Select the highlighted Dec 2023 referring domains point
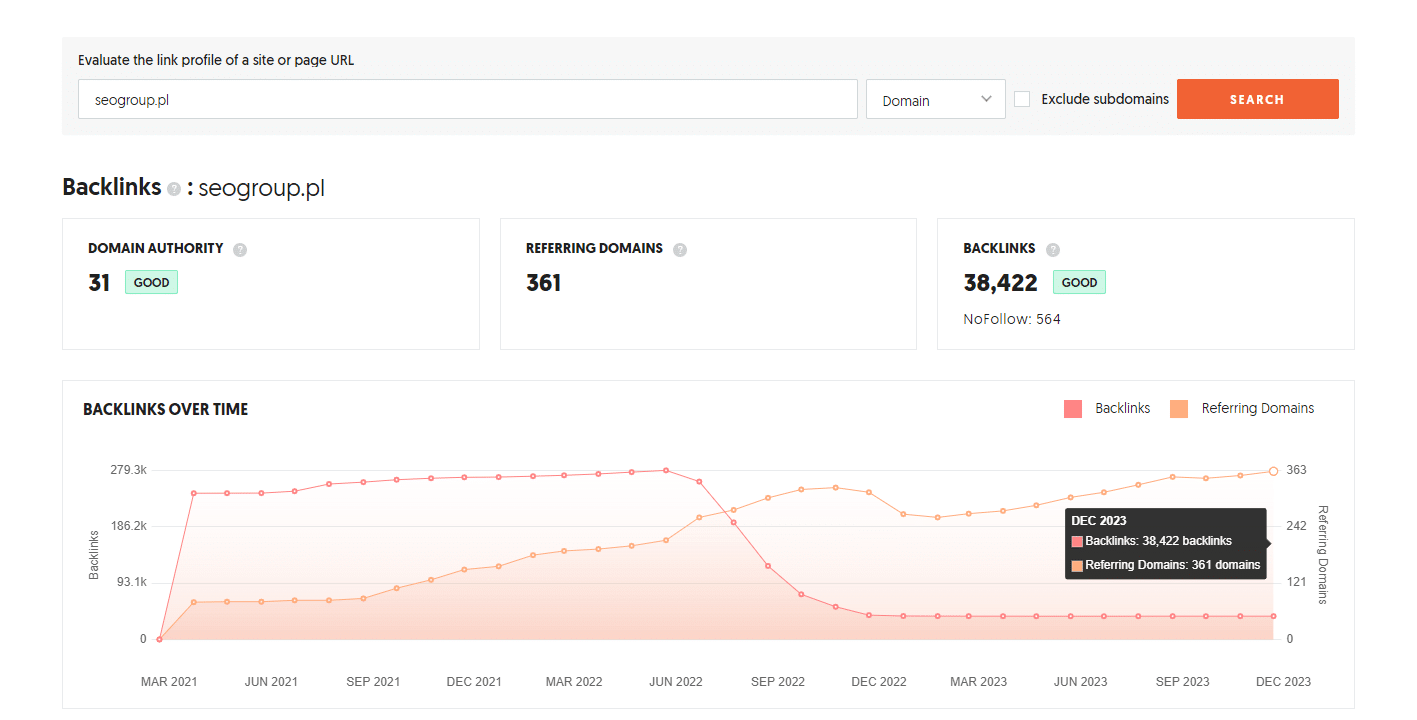 click(1273, 471)
